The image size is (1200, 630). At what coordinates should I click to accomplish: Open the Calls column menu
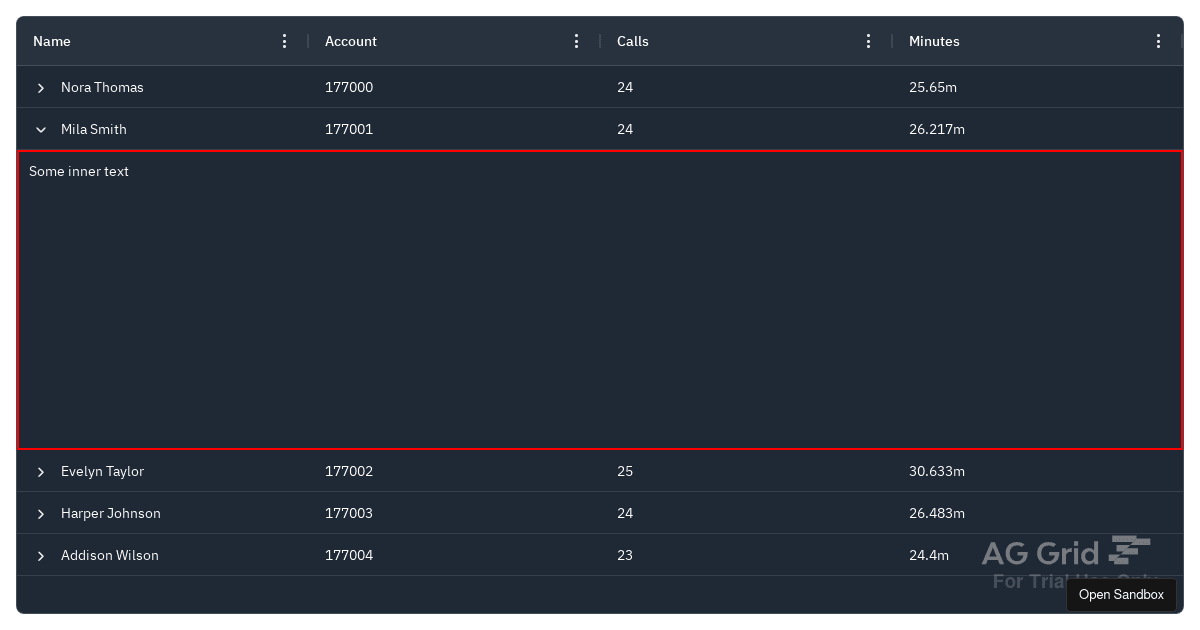coord(868,41)
